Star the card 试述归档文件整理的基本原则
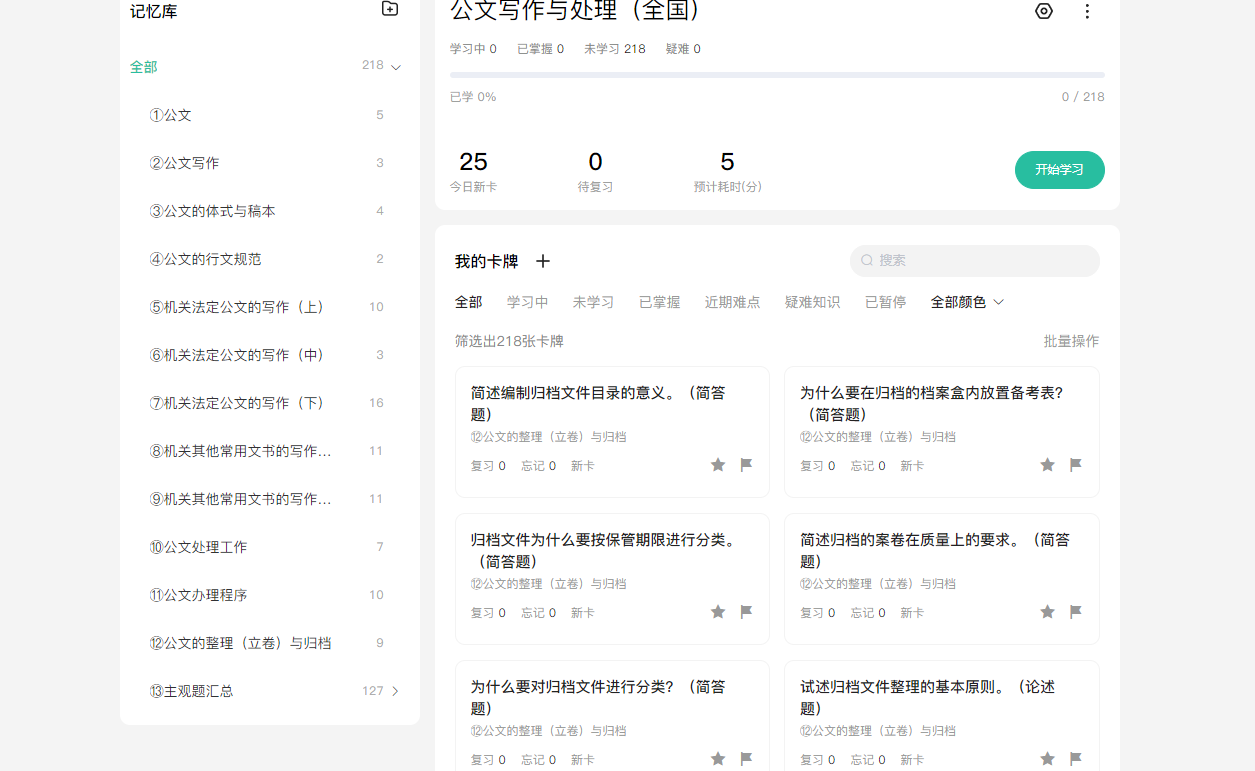This screenshot has height=771, width=1255. point(1047,759)
